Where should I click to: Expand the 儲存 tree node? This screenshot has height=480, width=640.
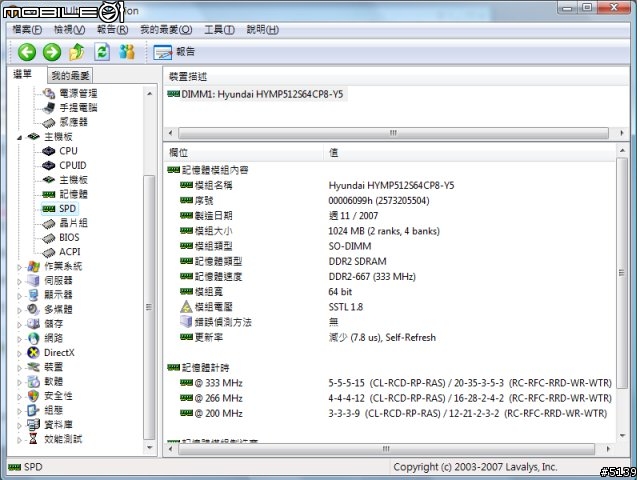pos(19,325)
